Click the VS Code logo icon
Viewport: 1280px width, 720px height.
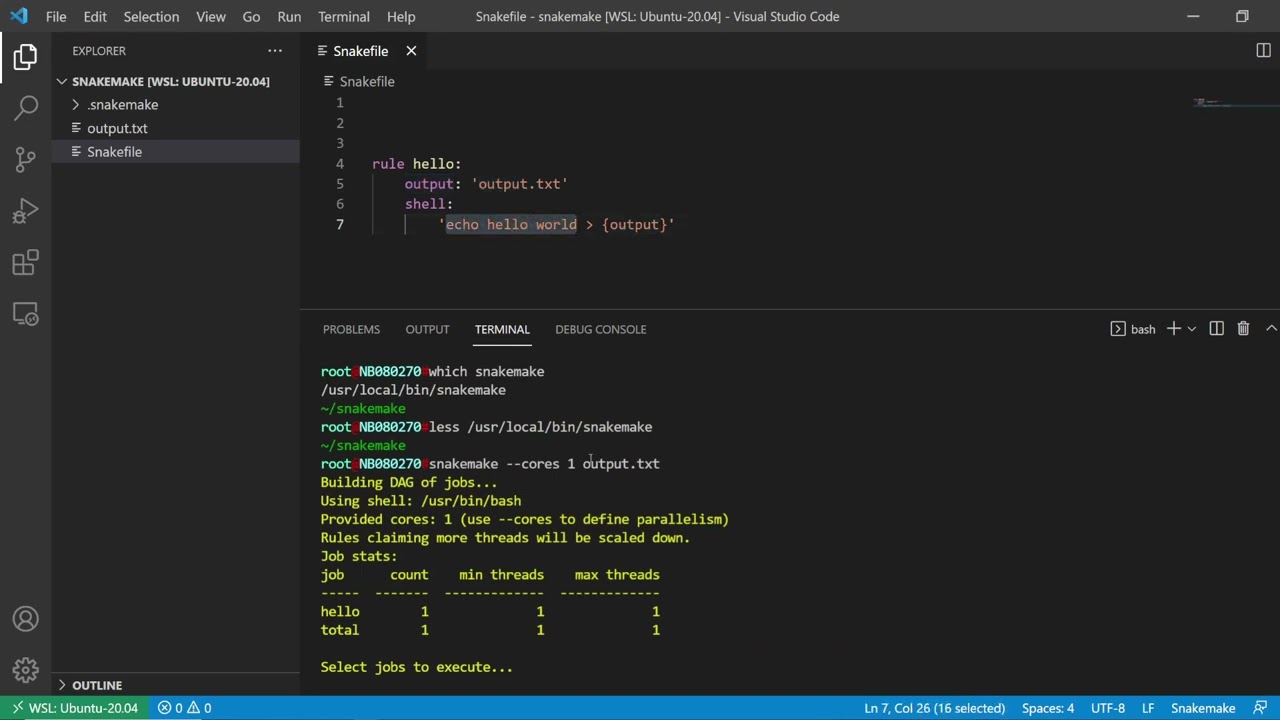pyautogui.click(x=19, y=16)
